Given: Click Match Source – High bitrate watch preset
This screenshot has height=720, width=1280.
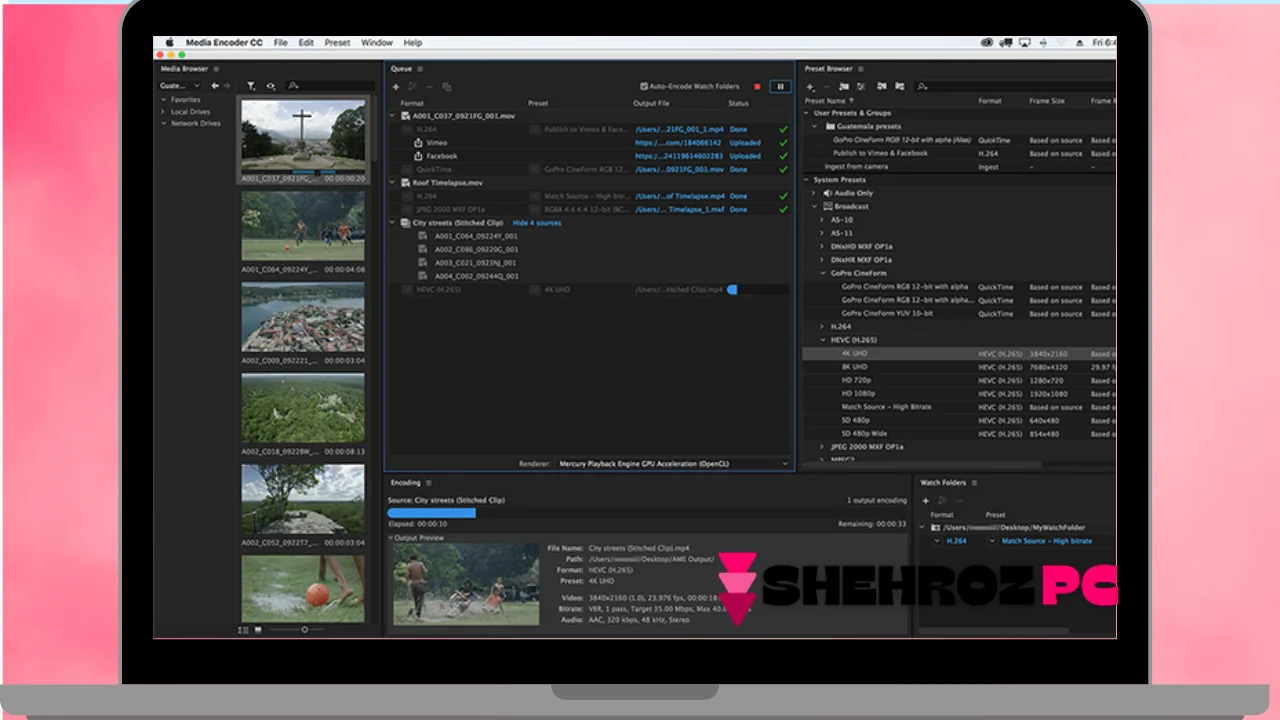Looking at the screenshot, I should click(x=1046, y=541).
